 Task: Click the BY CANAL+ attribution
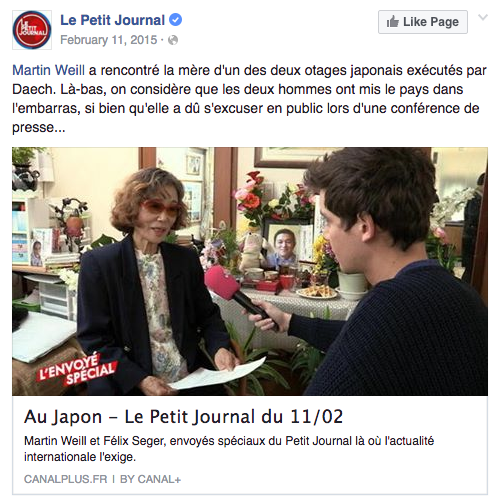click(x=150, y=479)
